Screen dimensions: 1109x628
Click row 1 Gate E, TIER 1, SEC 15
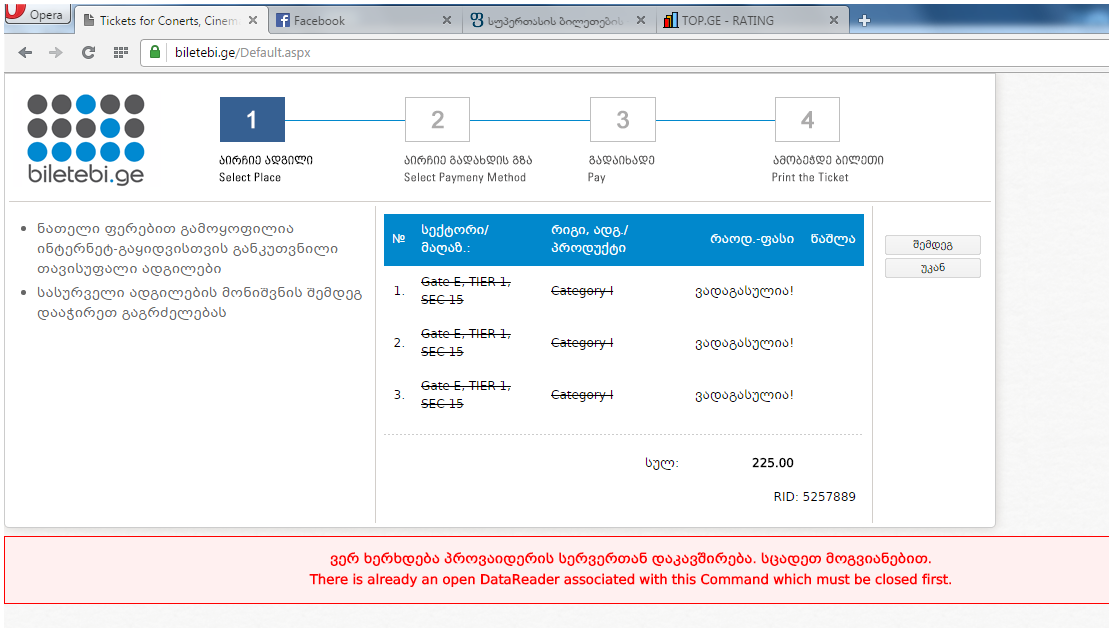pyautogui.click(x=465, y=291)
